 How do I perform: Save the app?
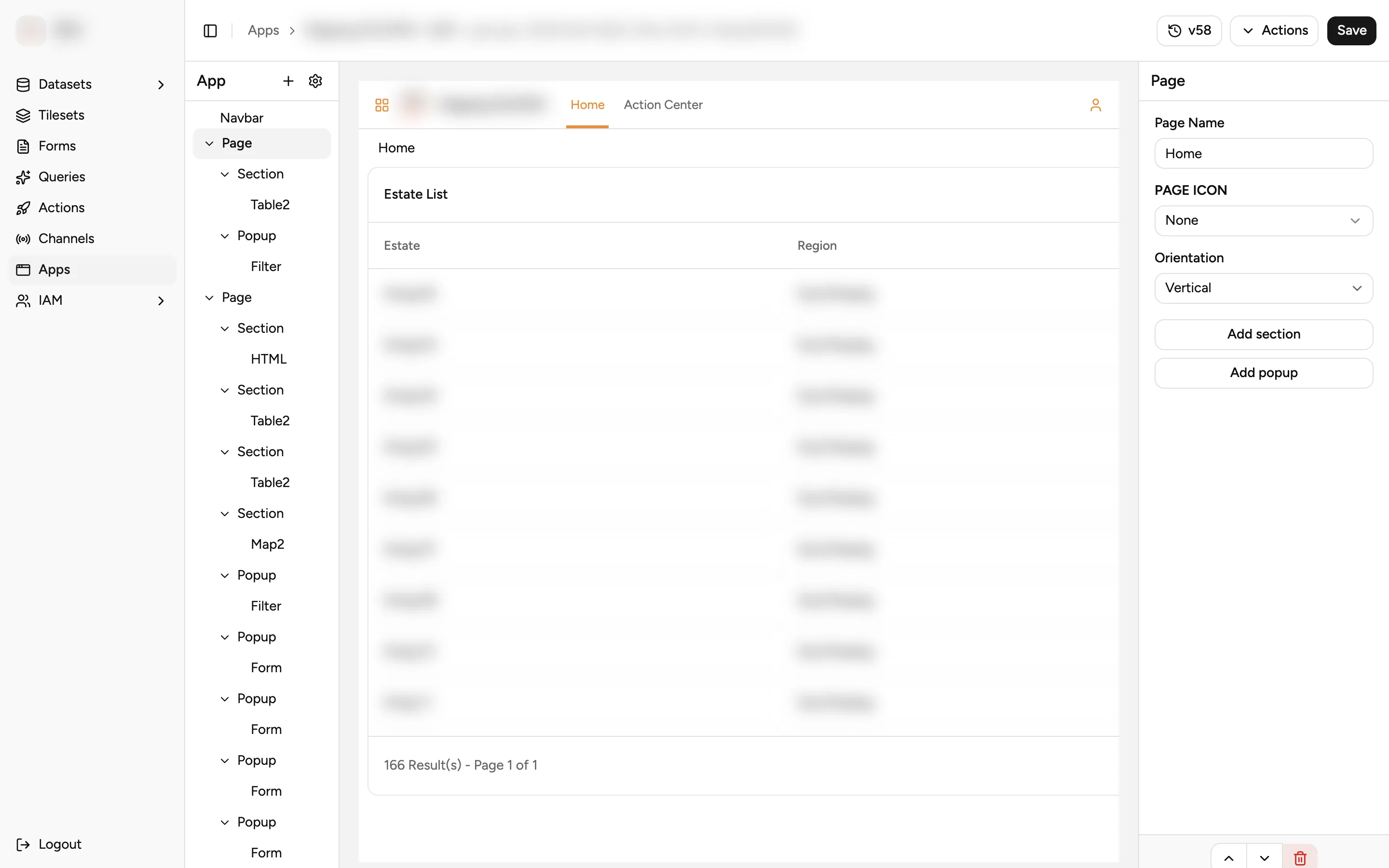pos(1351,30)
